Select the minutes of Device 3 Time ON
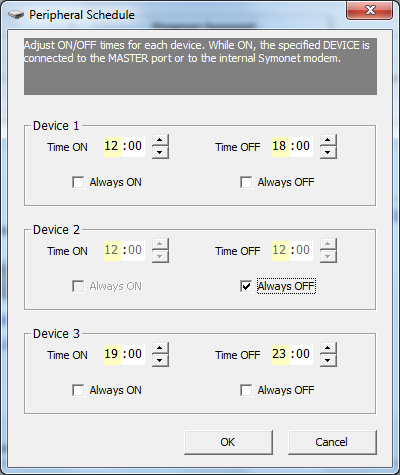400x475 pixels. click(135, 354)
